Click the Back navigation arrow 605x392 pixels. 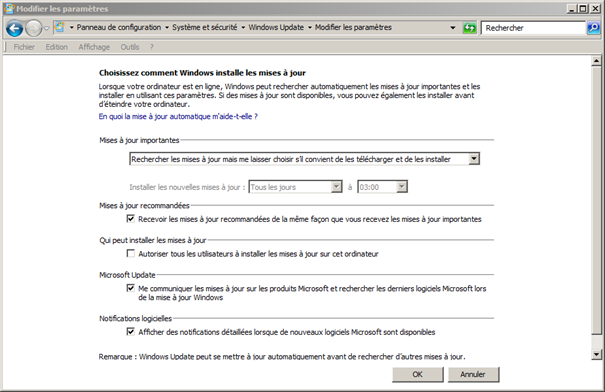tap(15, 28)
